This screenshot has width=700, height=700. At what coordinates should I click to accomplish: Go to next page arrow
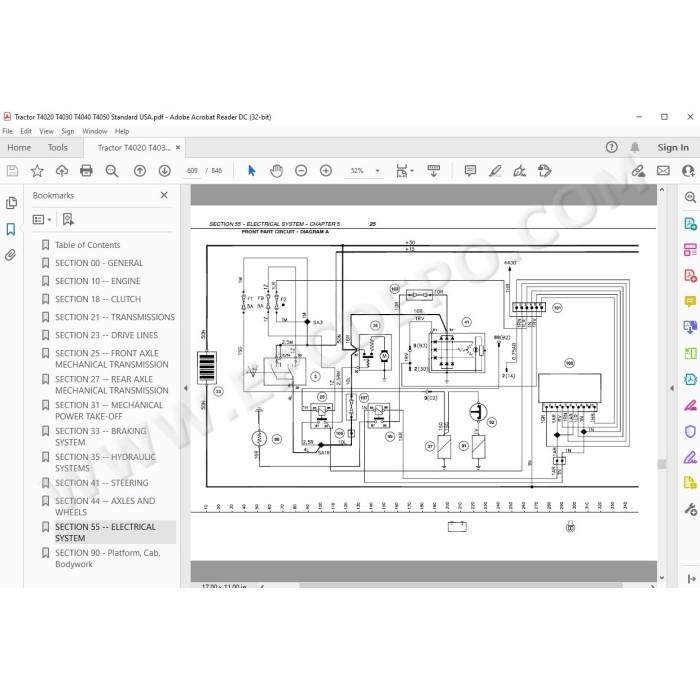coord(165,171)
